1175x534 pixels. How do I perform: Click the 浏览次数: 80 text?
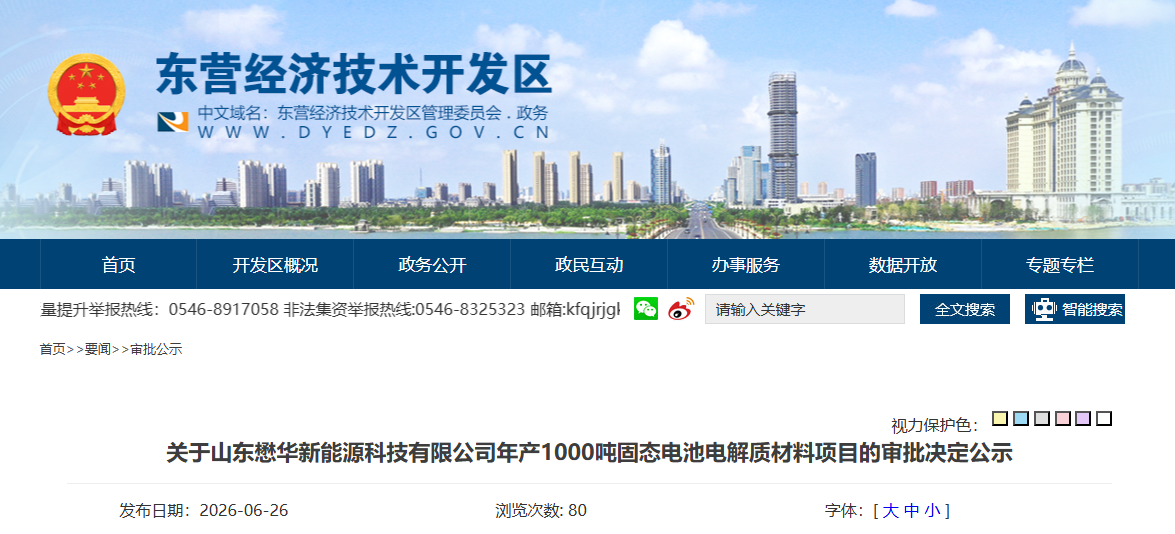point(541,511)
